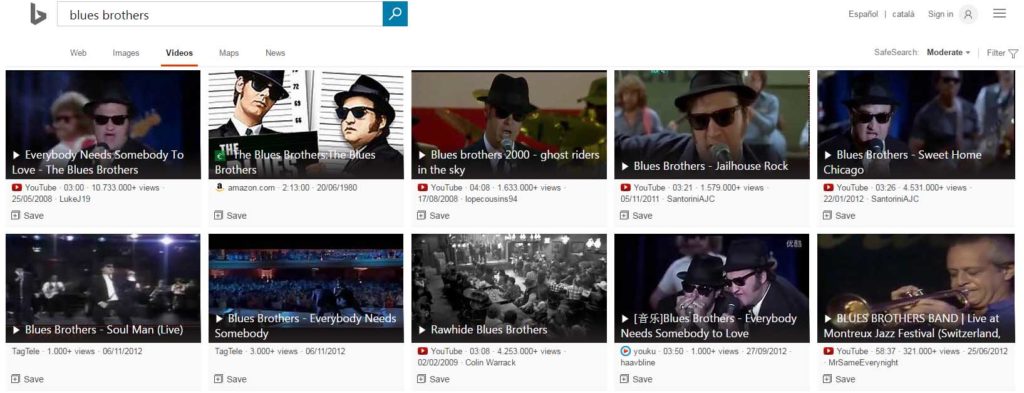This screenshot has width=1024, height=393.
Task: Click Save icon under Montreux Jazz Festival video
Action: click(828, 379)
